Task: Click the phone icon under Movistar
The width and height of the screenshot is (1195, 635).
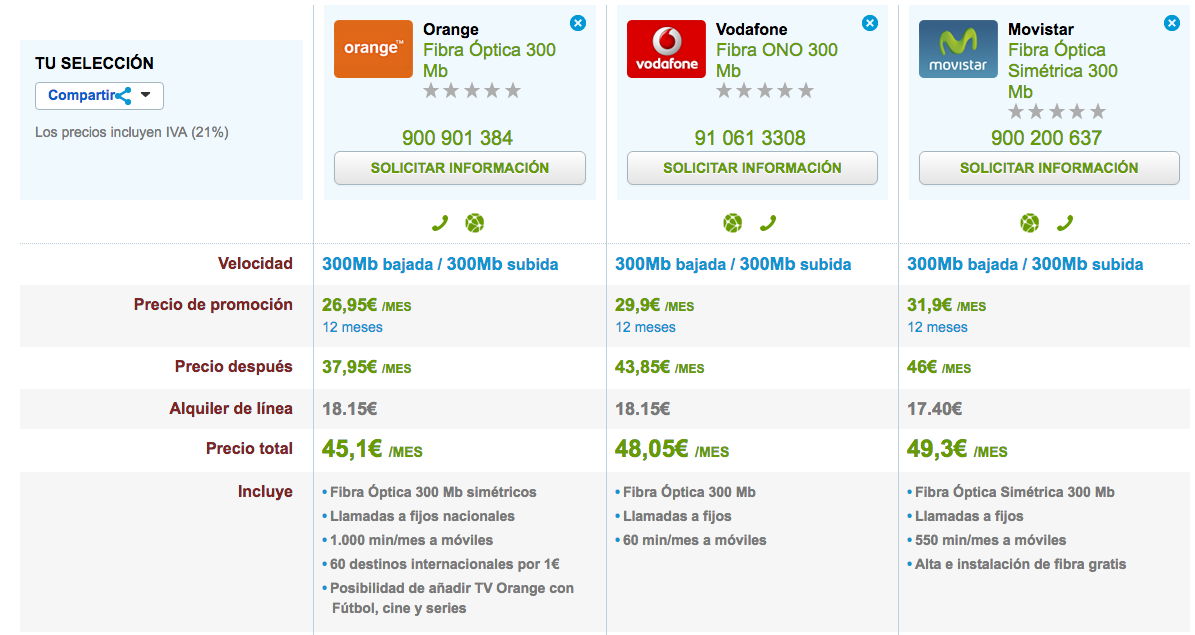Action: (x=1064, y=223)
